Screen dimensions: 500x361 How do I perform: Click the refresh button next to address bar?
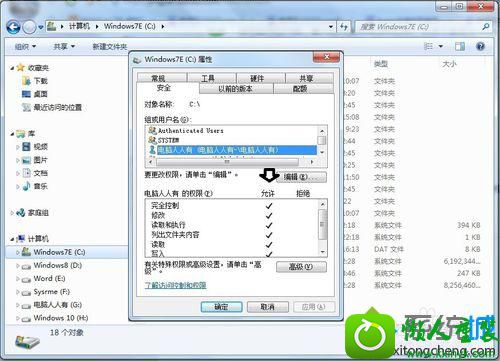(343, 27)
